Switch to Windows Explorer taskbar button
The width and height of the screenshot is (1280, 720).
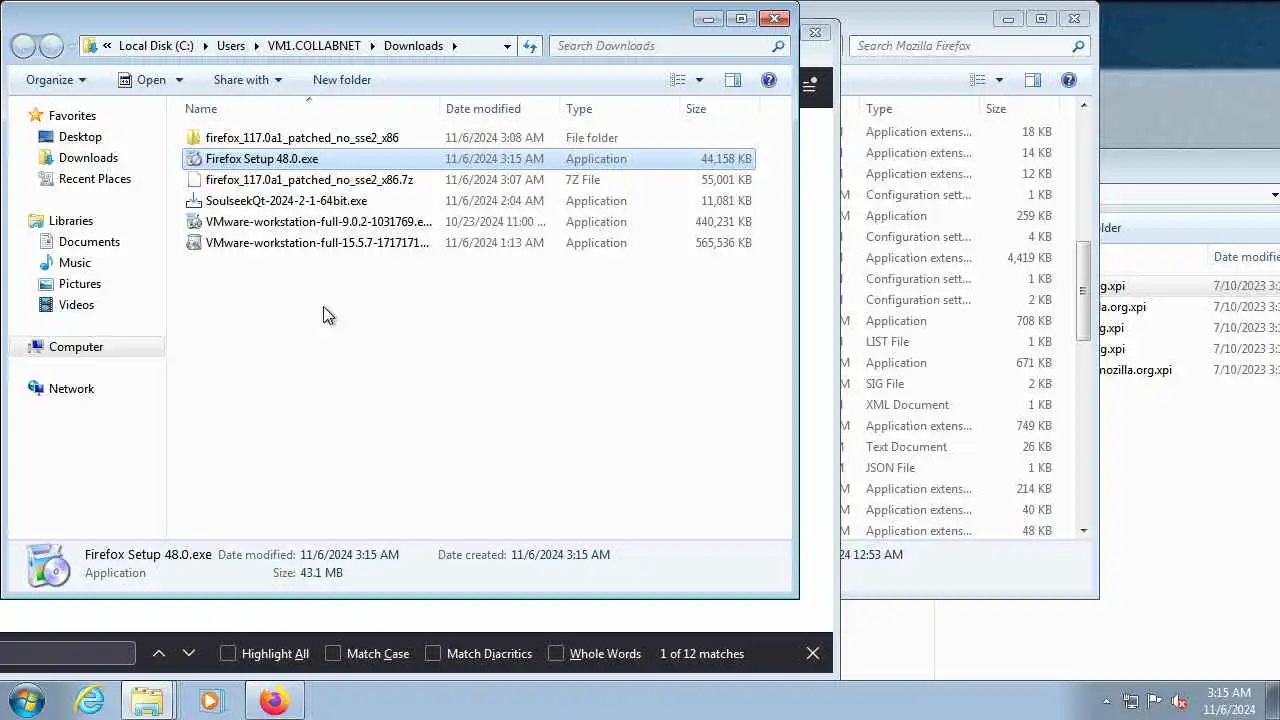click(147, 700)
